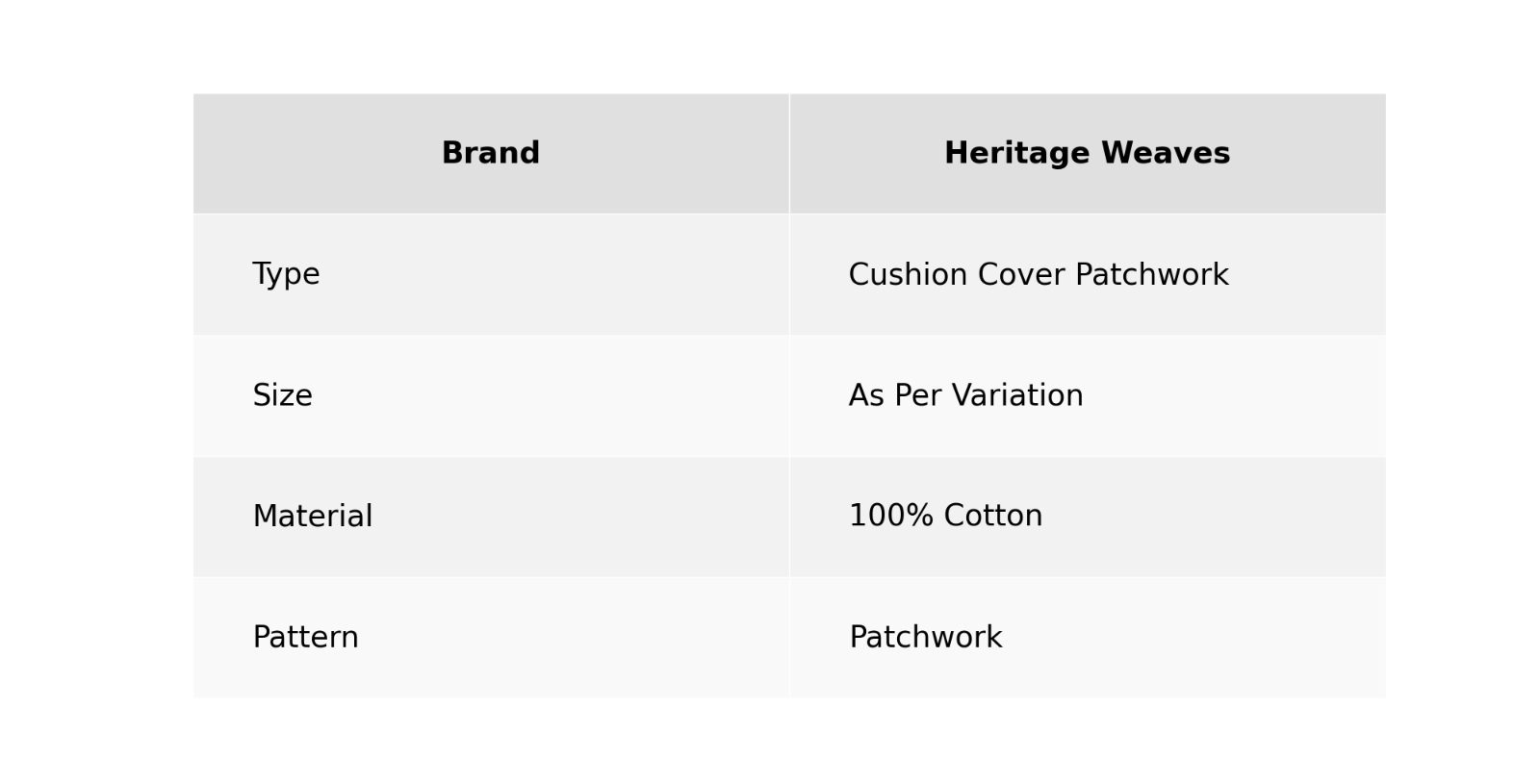This screenshot has width=1540, height=784.
Task: Click the Size label cell
Action: click(282, 395)
